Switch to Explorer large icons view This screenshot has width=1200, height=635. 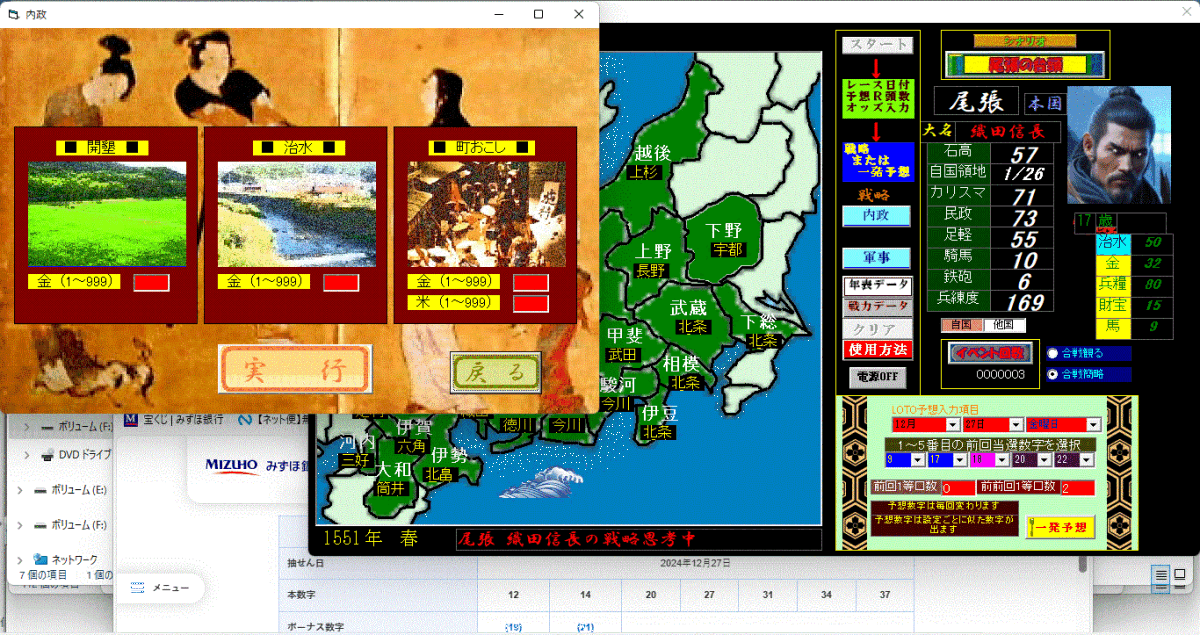tap(1182, 575)
